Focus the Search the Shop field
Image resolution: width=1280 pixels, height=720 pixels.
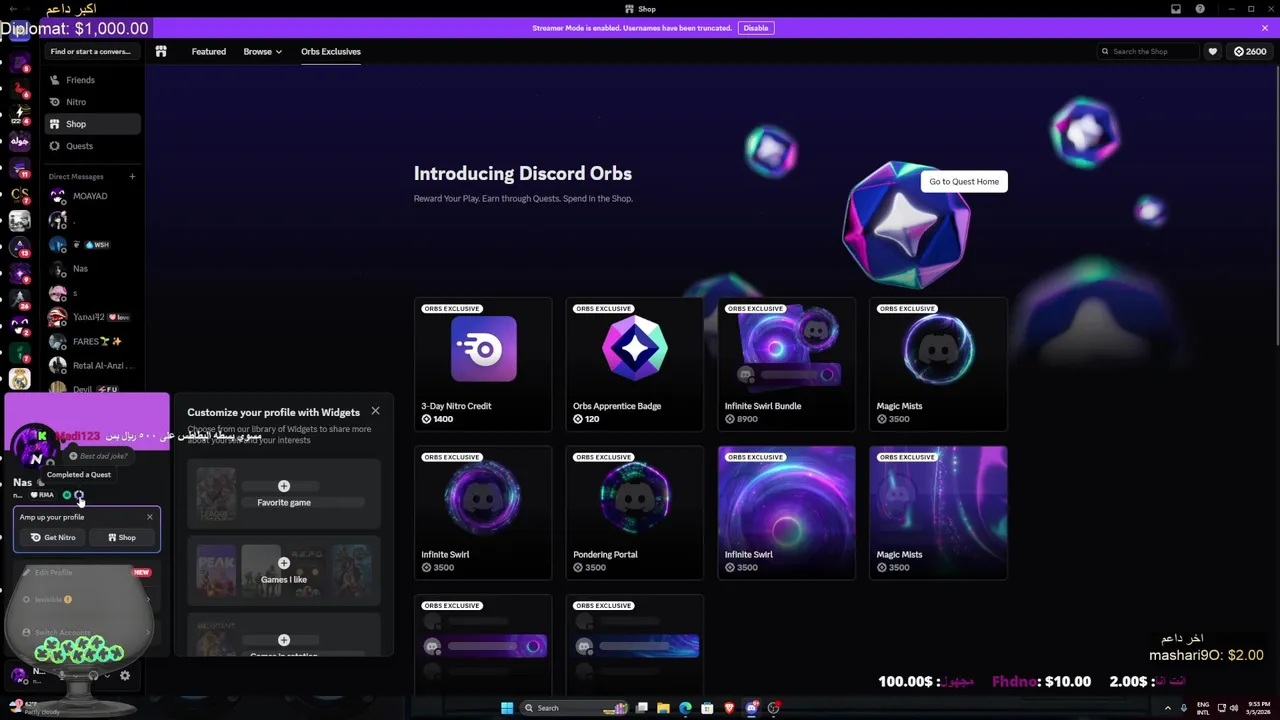click(1147, 51)
